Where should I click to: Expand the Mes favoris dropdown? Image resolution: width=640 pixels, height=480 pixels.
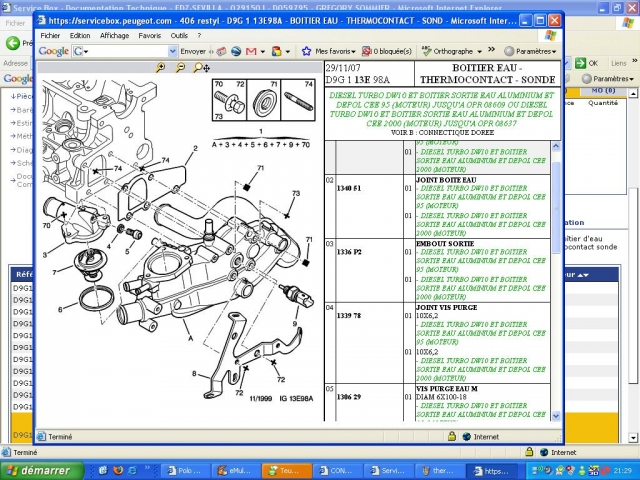(x=353, y=52)
